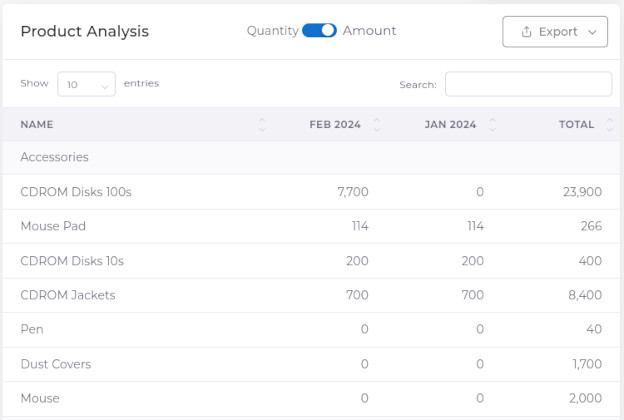Screen dimensions: 624x420
Task: Click the 1,700 total for Dust Covers
Action: point(587,364)
